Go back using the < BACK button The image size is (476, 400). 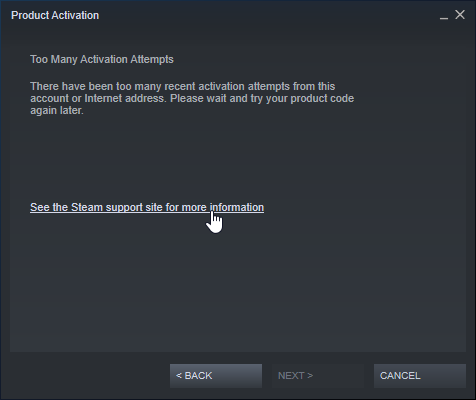(x=216, y=376)
